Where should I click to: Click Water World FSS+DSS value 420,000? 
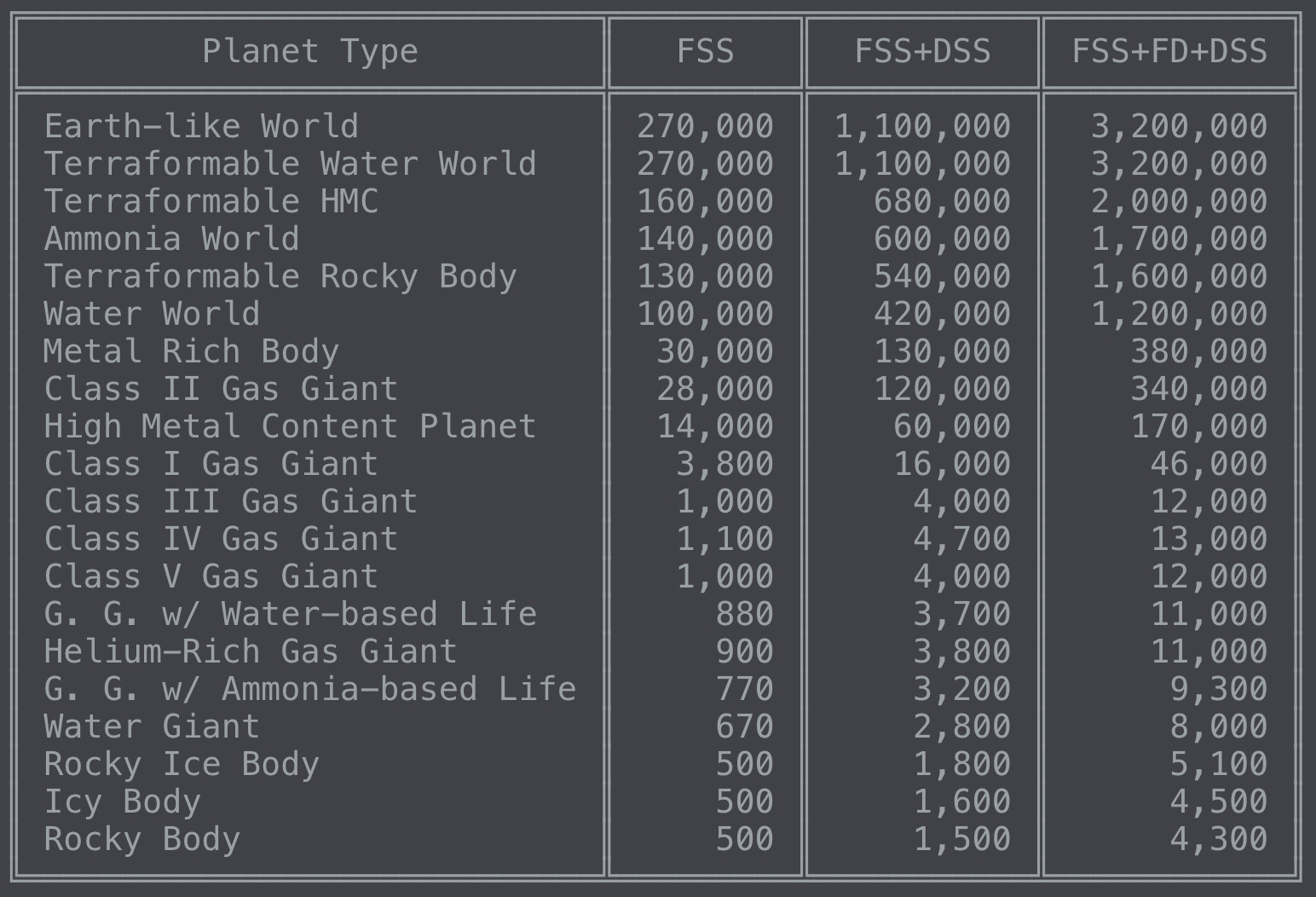tap(943, 315)
